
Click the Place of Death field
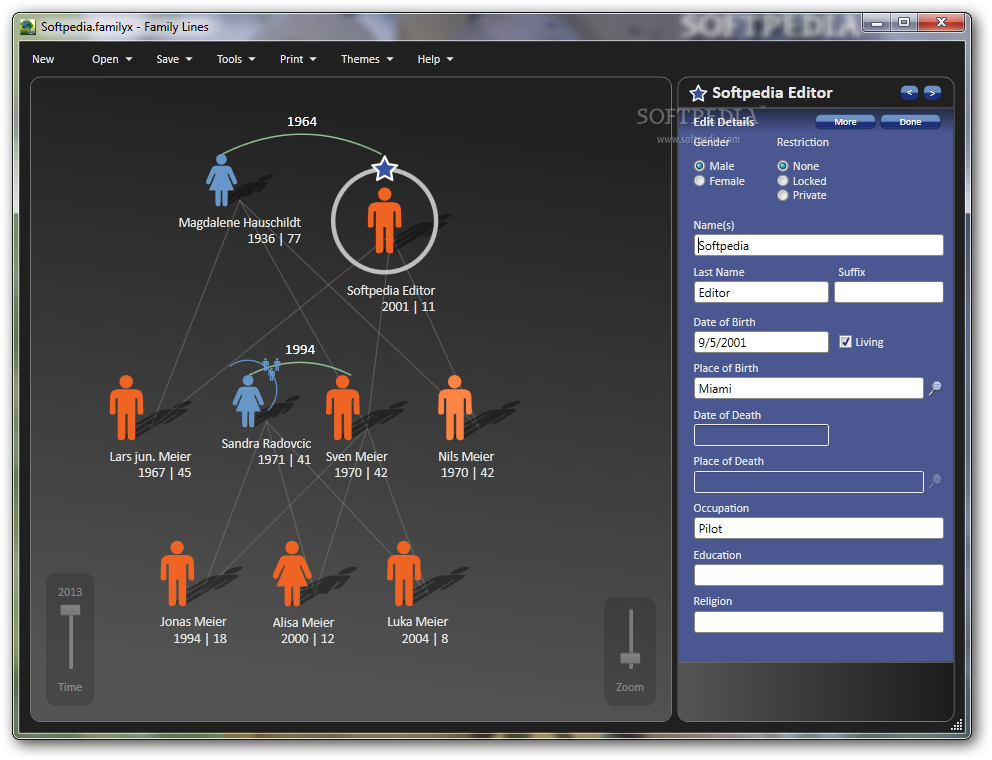(809, 482)
